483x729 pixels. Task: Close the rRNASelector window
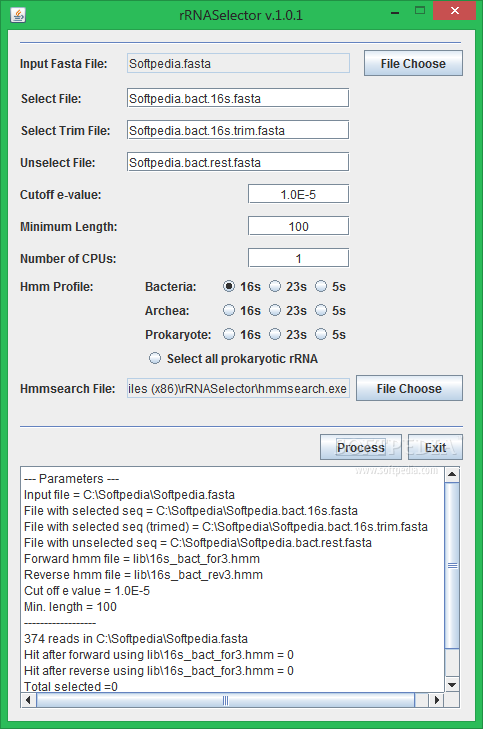pos(455,11)
